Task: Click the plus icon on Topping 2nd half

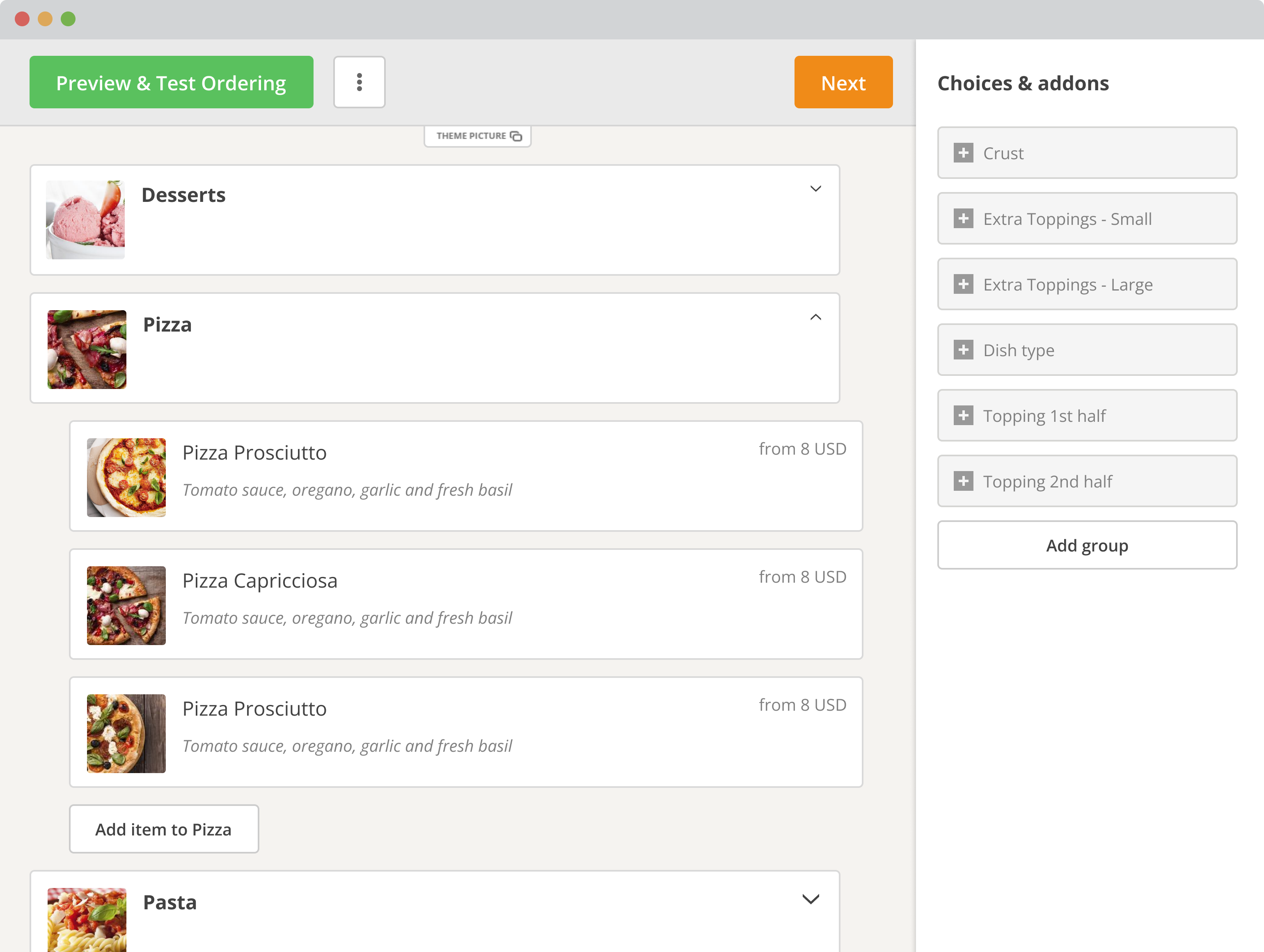Action: [x=964, y=481]
